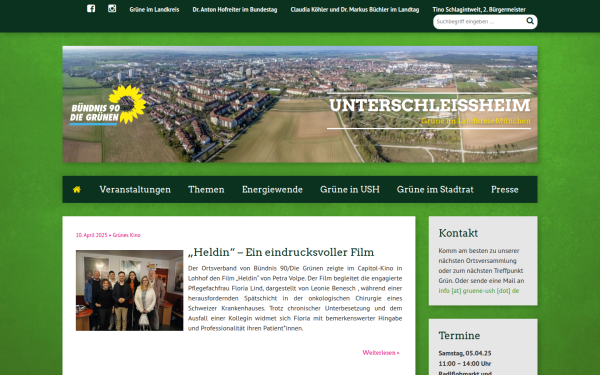Open the Grüne in USH menu
This screenshot has height=375, width=600.
(350, 189)
